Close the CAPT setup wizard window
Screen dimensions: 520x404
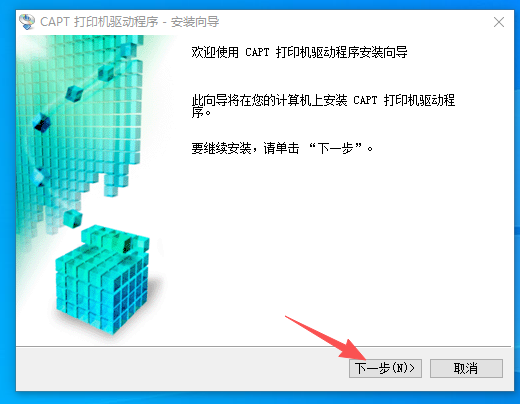tap(499, 22)
